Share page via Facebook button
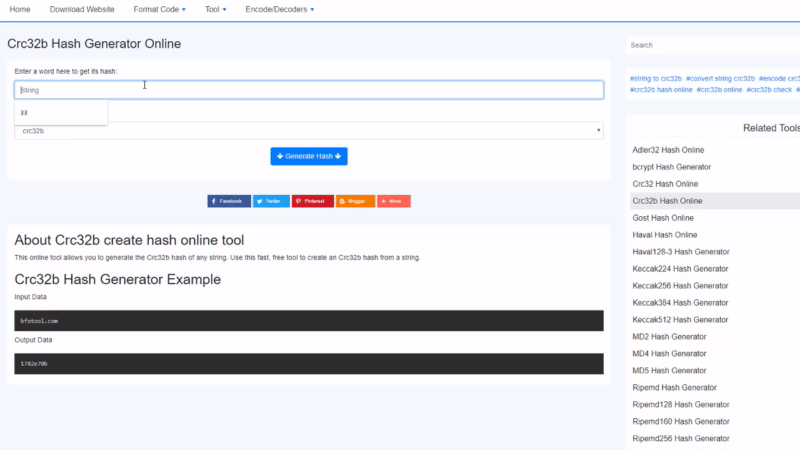This screenshot has width=800, height=450. 229,201
